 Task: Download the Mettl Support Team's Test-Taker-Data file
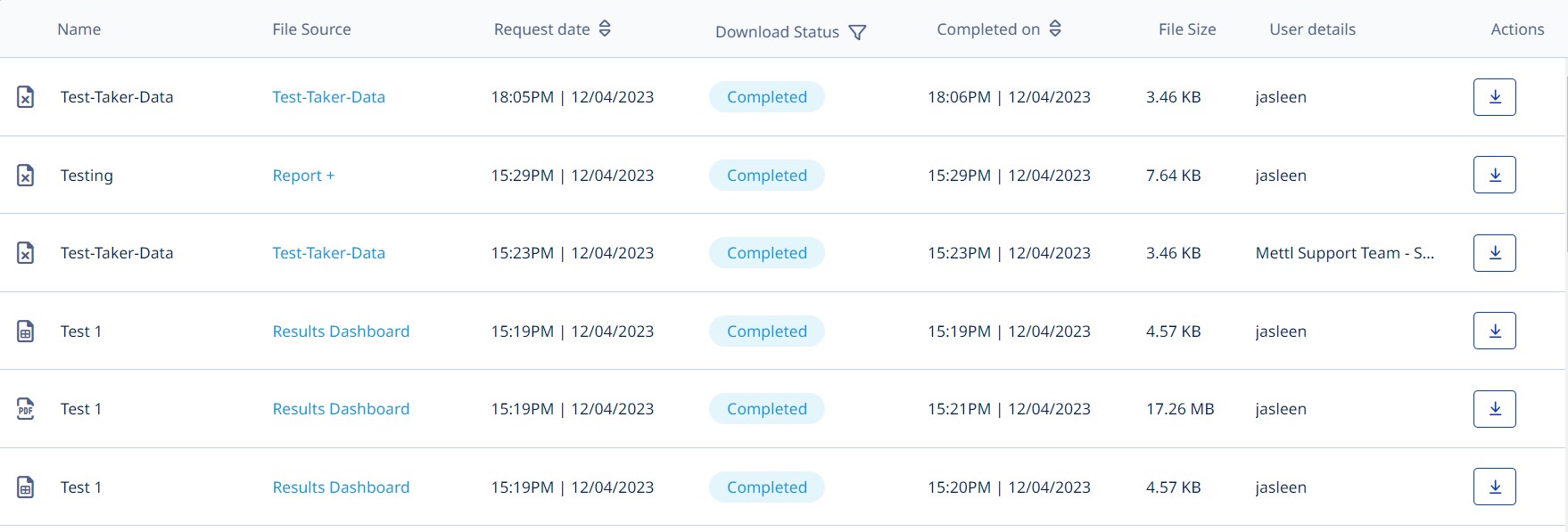[1494, 252]
